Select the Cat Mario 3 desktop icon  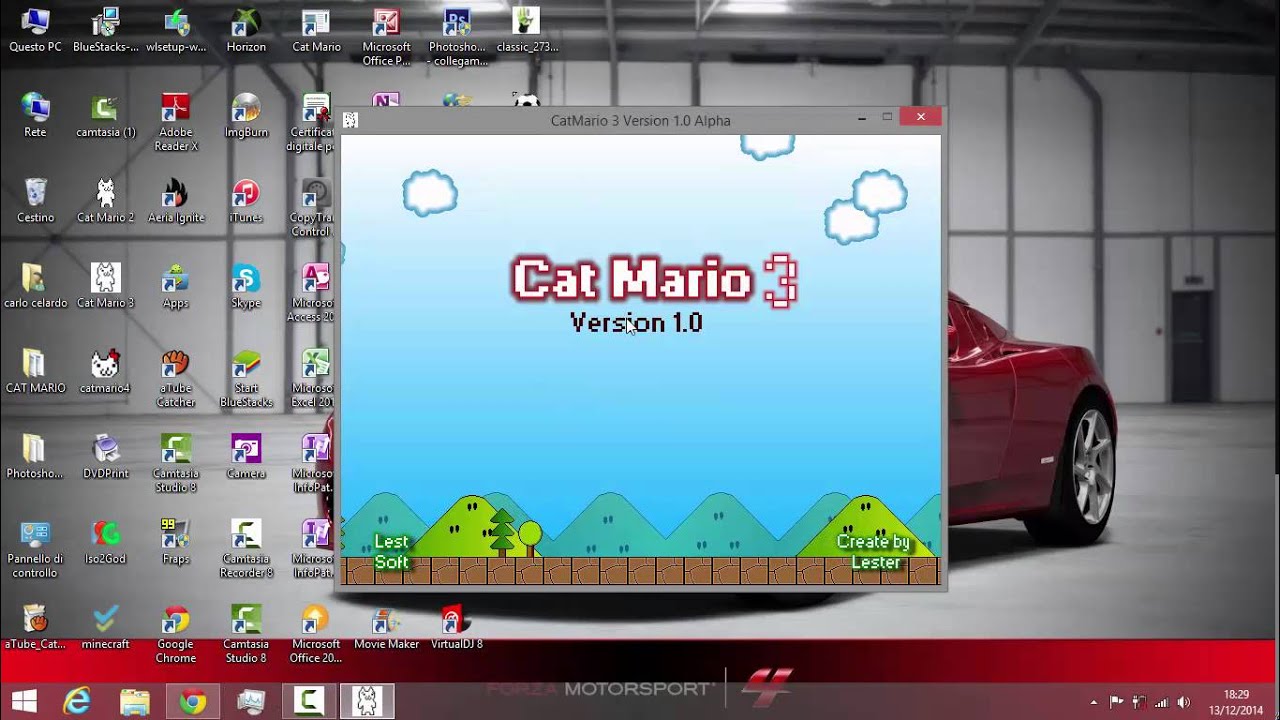(x=105, y=285)
